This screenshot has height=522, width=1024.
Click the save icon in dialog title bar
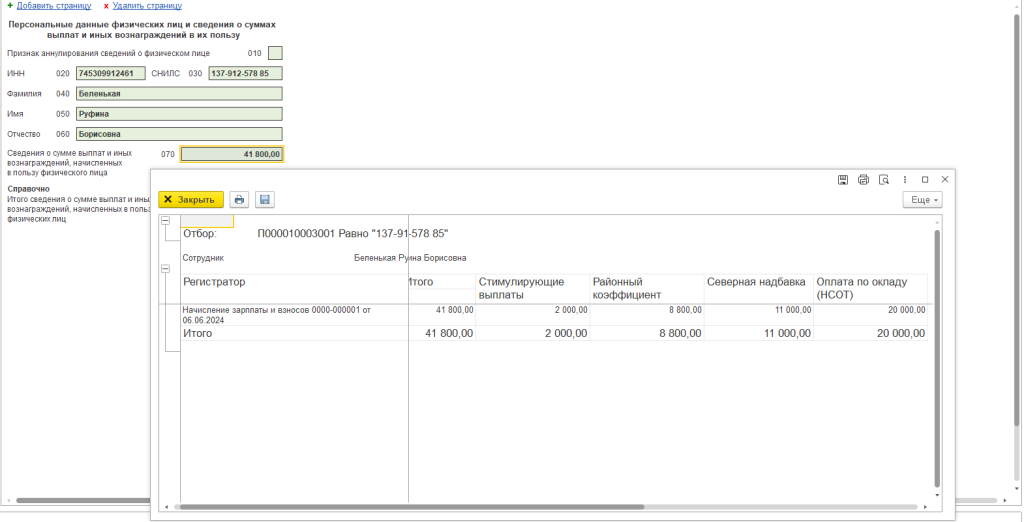(842, 180)
